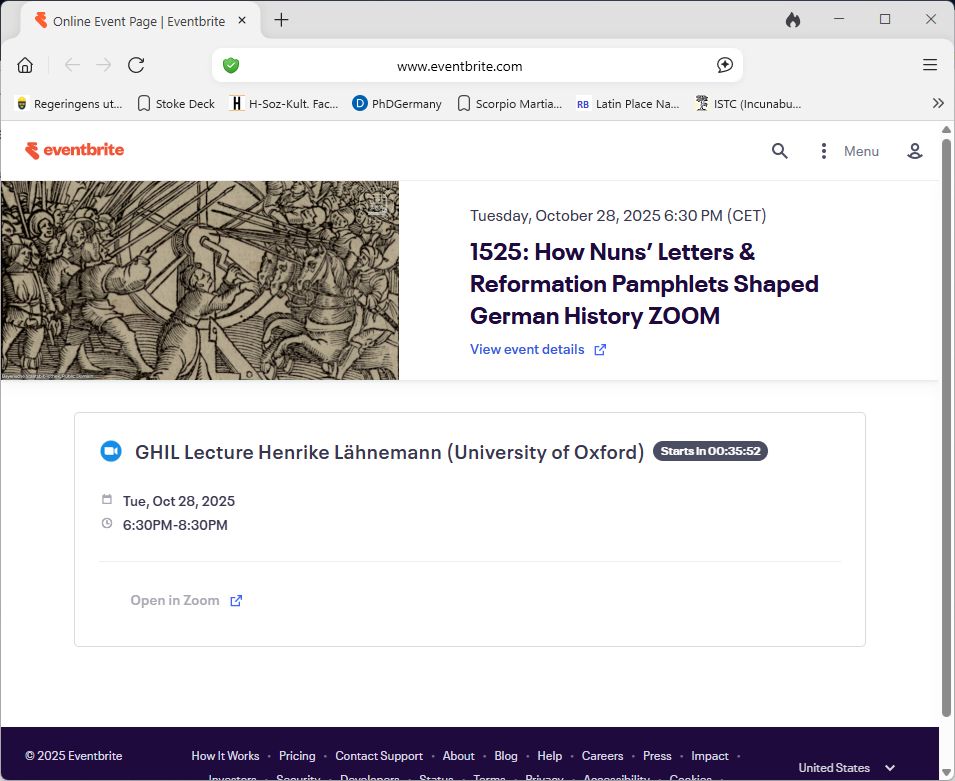Open the three-dot overflow next to Menu
Viewport: 955px width, 781px height.
pos(823,150)
